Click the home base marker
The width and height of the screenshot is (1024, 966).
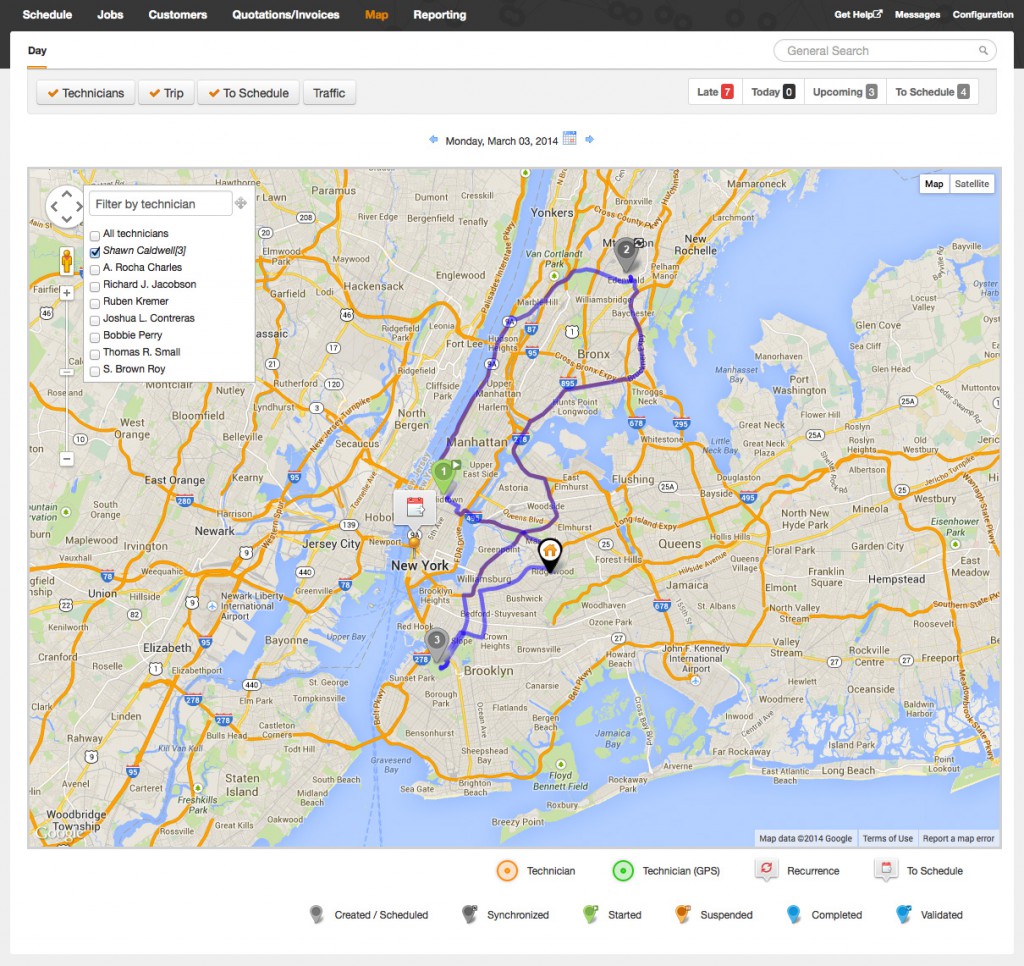pos(550,555)
